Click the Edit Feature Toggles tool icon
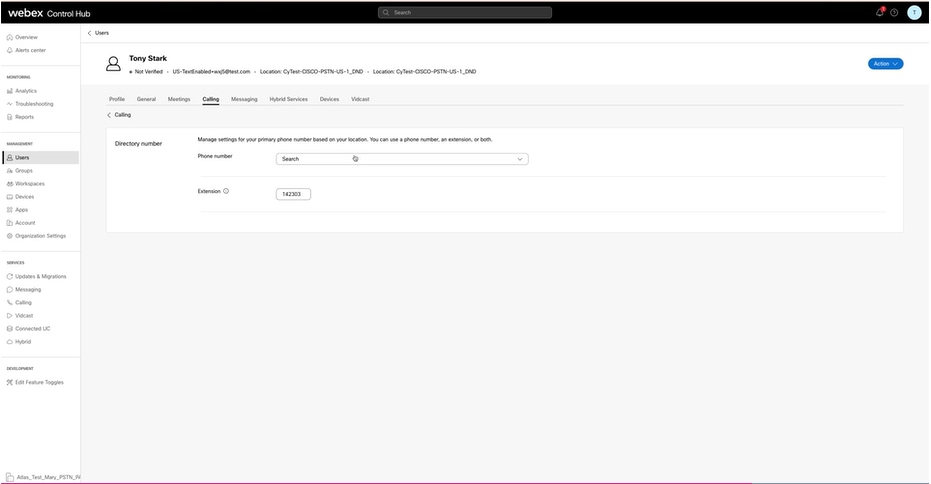The height and width of the screenshot is (484, 931). pyautogui.click(x=10, y=382)
